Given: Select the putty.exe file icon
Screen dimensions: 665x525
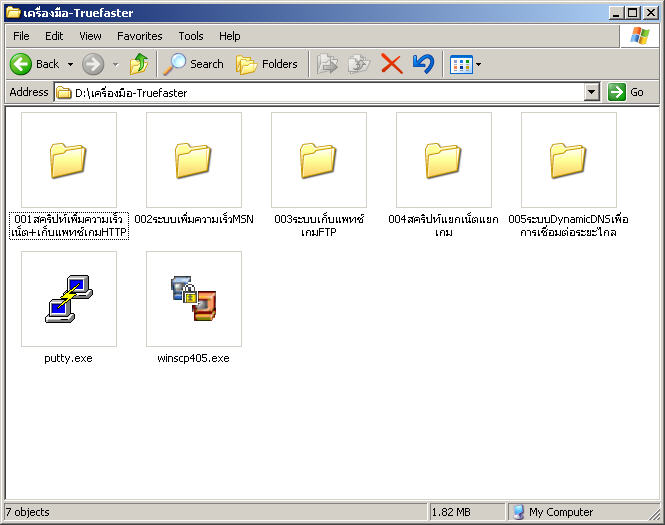Looking at the screenshot, I should point(68,298).
